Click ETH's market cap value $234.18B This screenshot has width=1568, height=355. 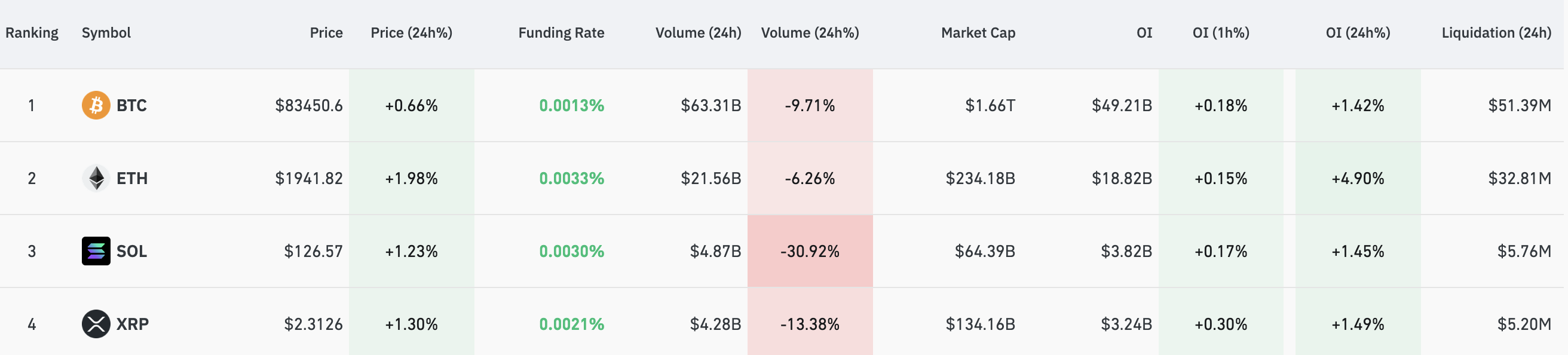[980, 179]
